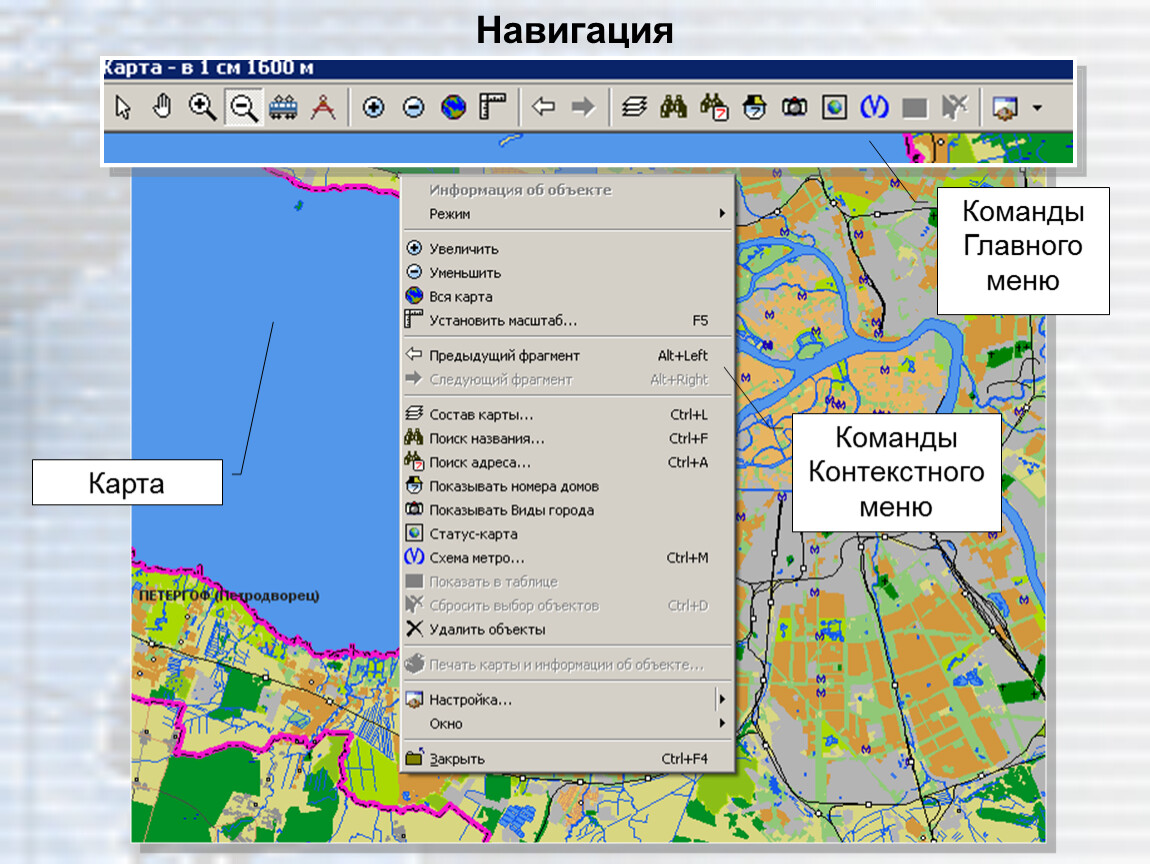1150x864 pixels.
Task: Select the hand pan tool
Action: 162,107
